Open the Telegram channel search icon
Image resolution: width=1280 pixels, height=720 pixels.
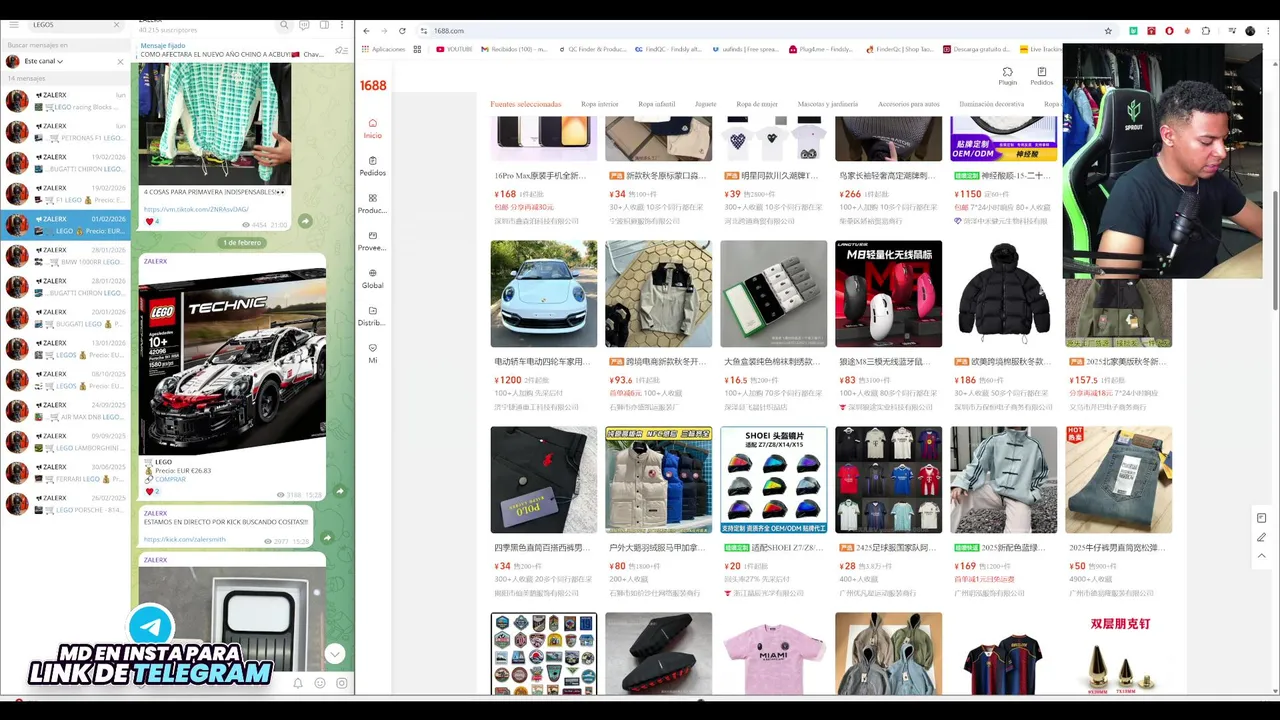click(285, 25)
